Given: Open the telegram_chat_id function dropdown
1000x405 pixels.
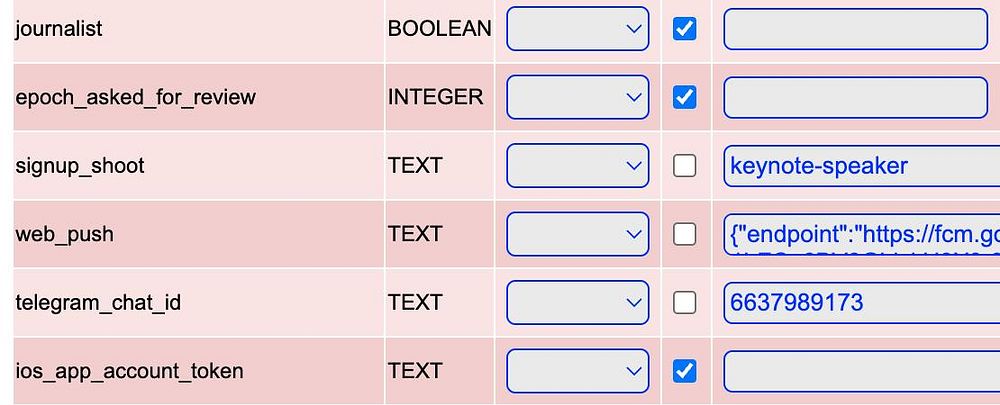Looking at the screenshot, I should click(578, 302).
